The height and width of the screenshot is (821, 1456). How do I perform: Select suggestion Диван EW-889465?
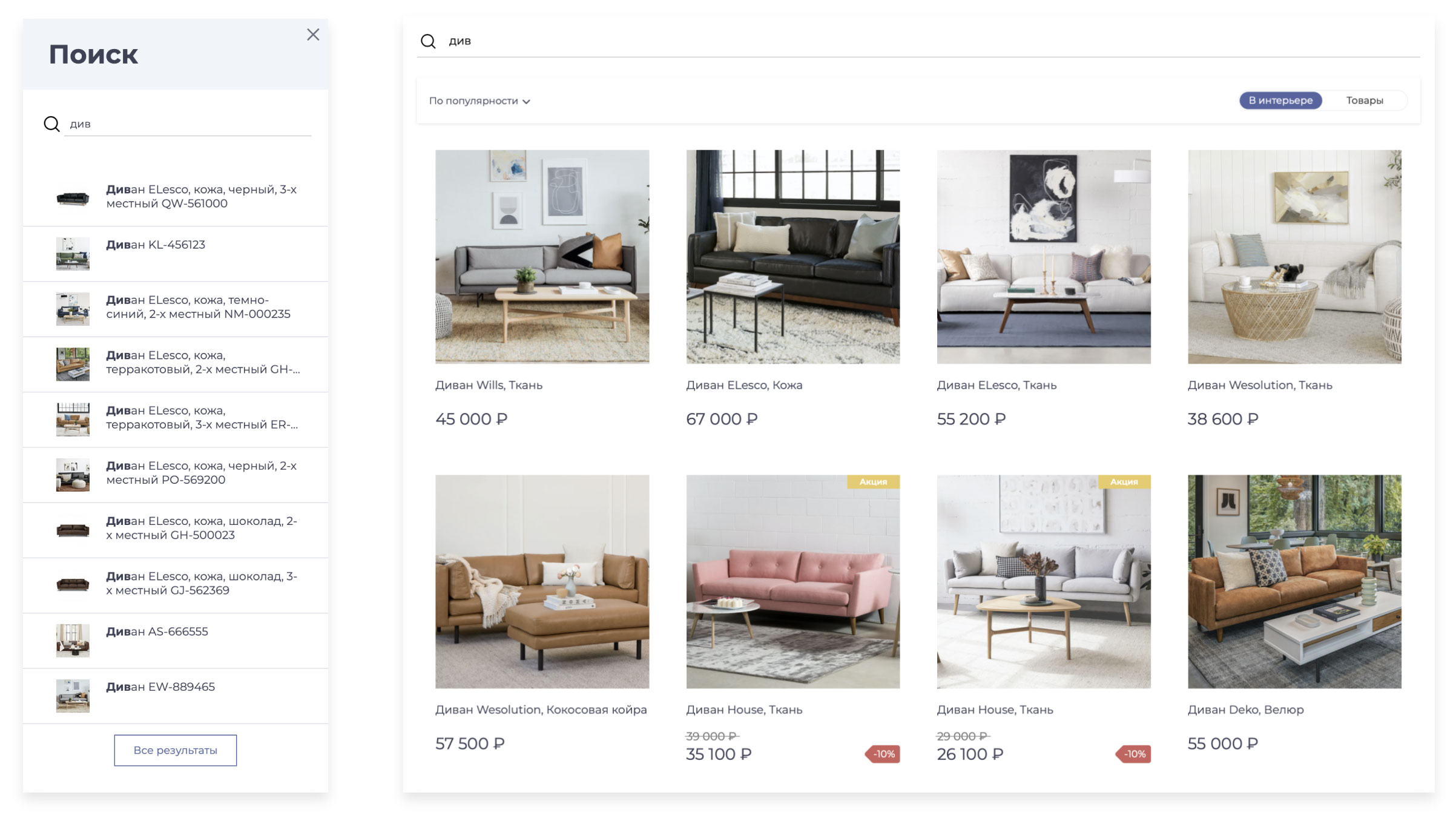coord(176,696)
